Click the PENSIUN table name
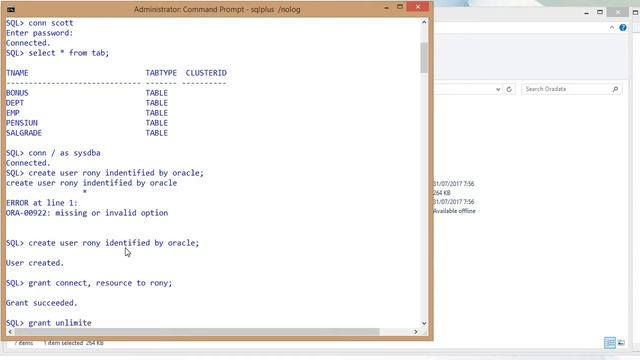This screenshot has width=640, height=360. pos(22,123)
